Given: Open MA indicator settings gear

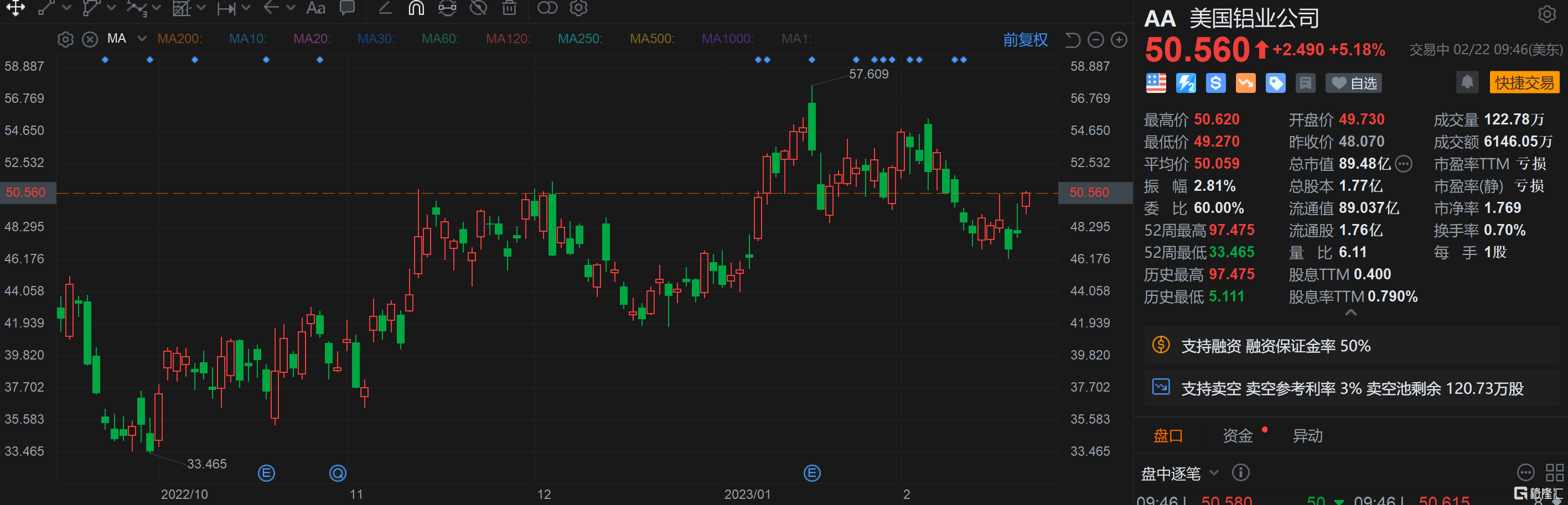Looking at the screenshot, I should click(65, 40).
